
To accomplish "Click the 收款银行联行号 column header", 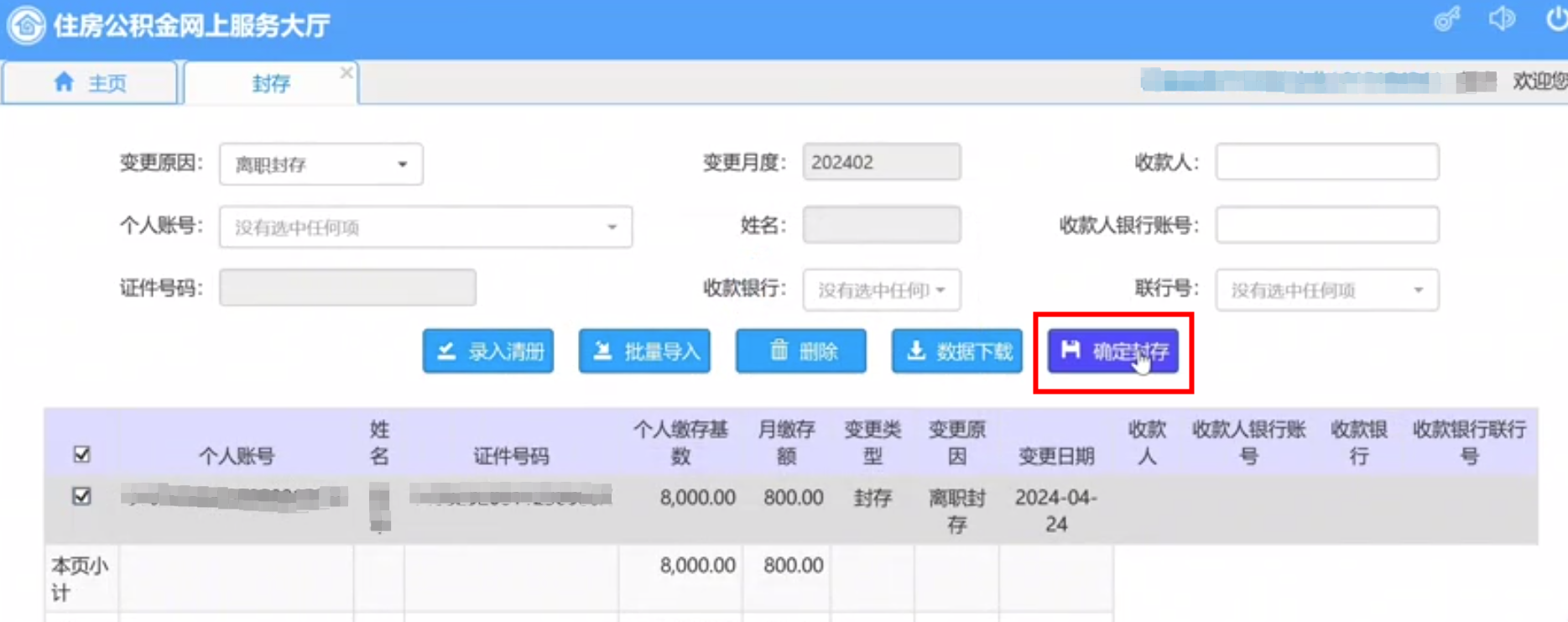I will pos(1469,442).
